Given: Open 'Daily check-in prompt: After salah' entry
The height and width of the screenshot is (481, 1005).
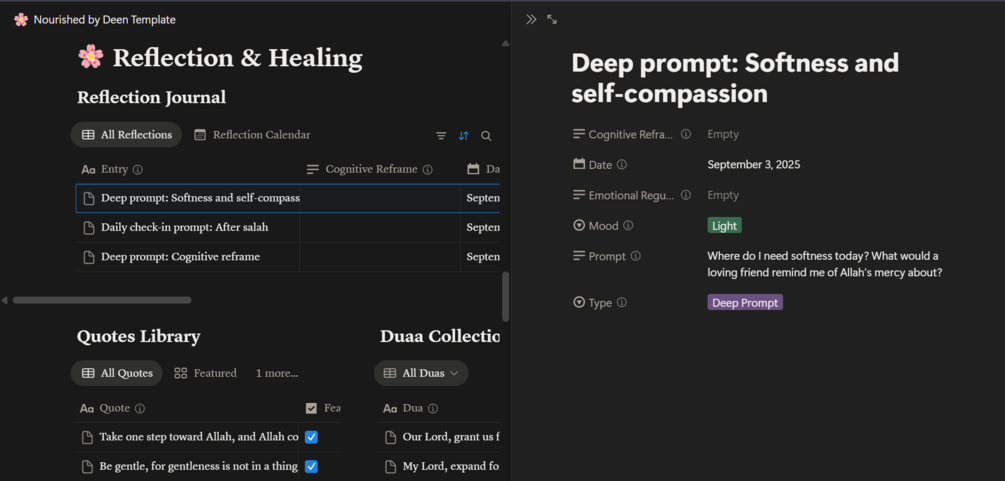Looking at the screenshot, I should 184,227.
